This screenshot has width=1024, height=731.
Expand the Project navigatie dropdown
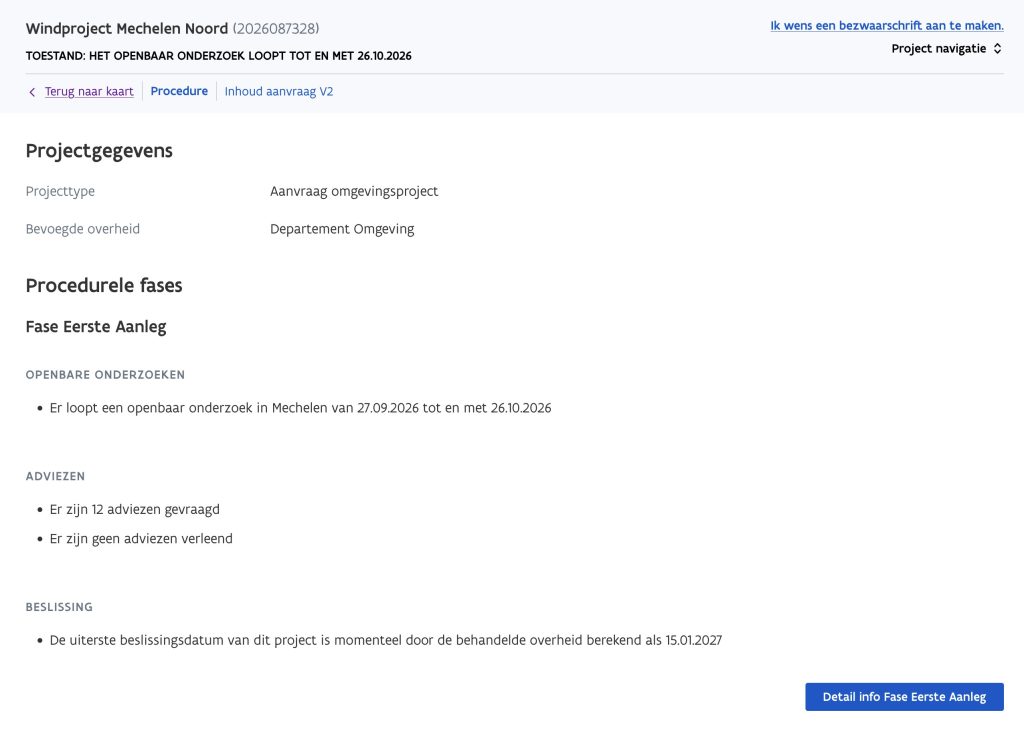[946, 48]
